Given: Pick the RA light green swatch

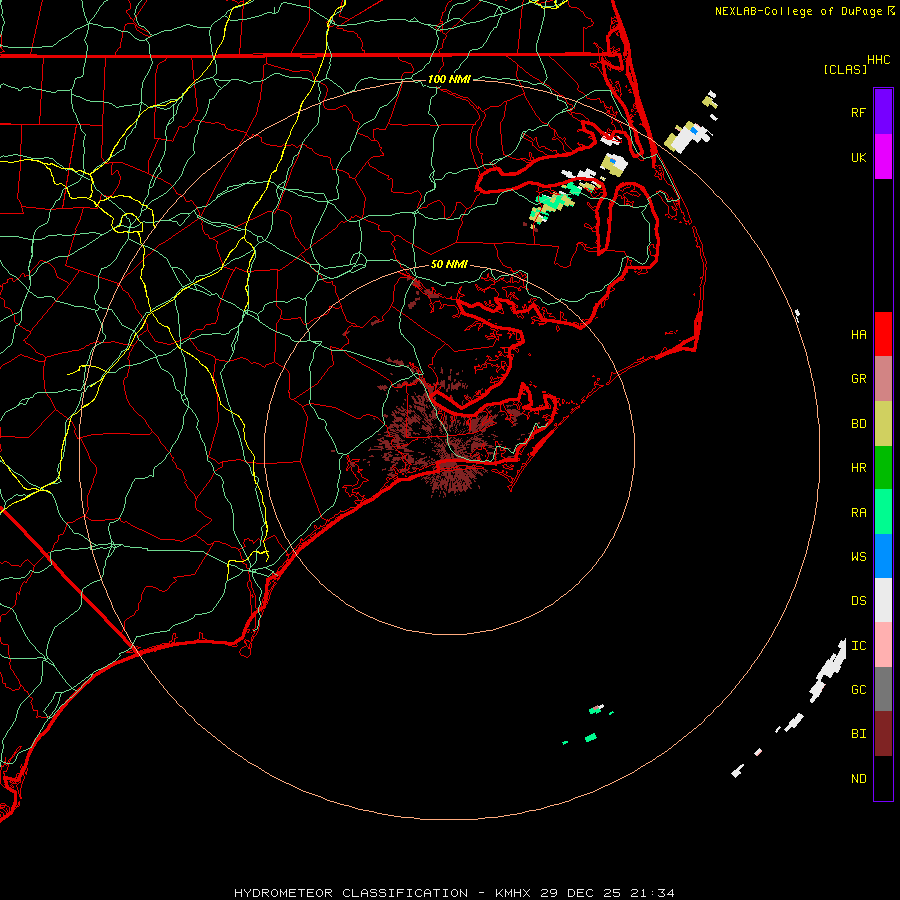Looking at the screenshot, I should (x=883, y=512).
